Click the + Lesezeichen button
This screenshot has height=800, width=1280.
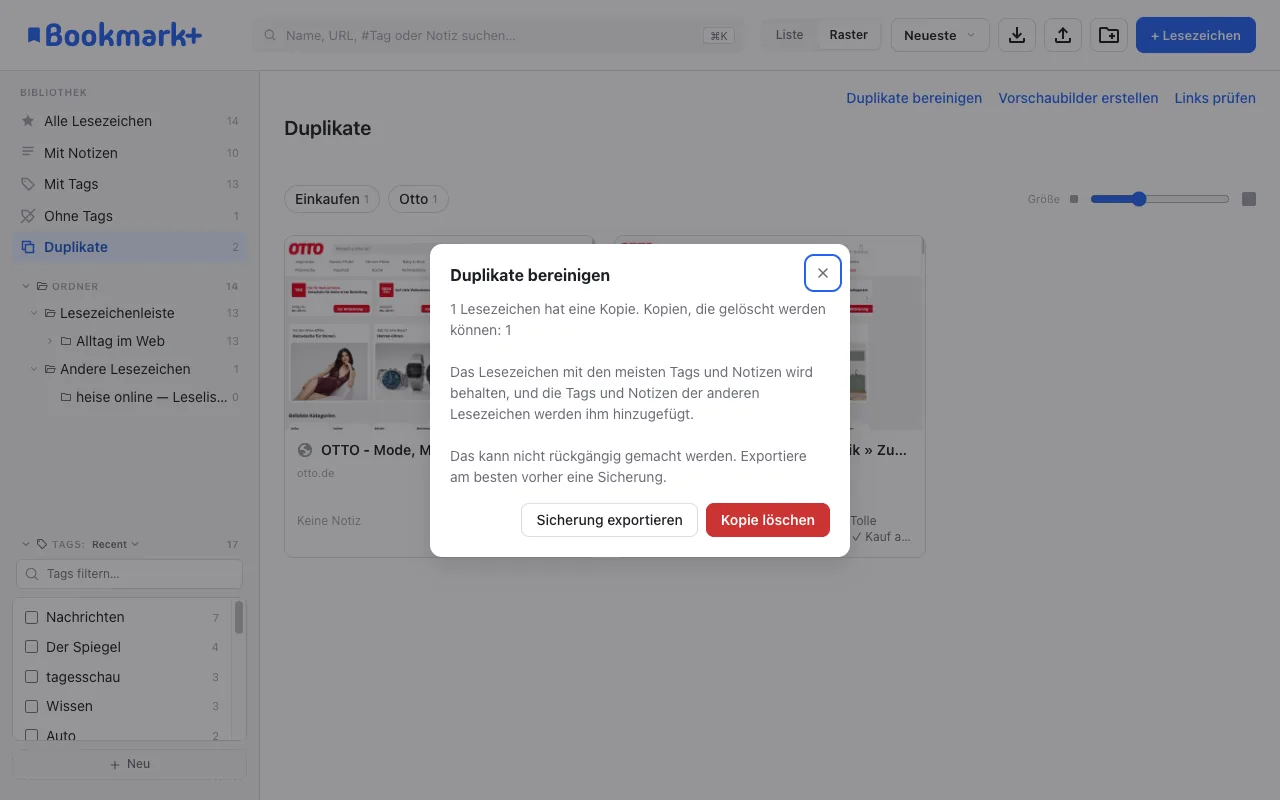[x=1196, y=35]
